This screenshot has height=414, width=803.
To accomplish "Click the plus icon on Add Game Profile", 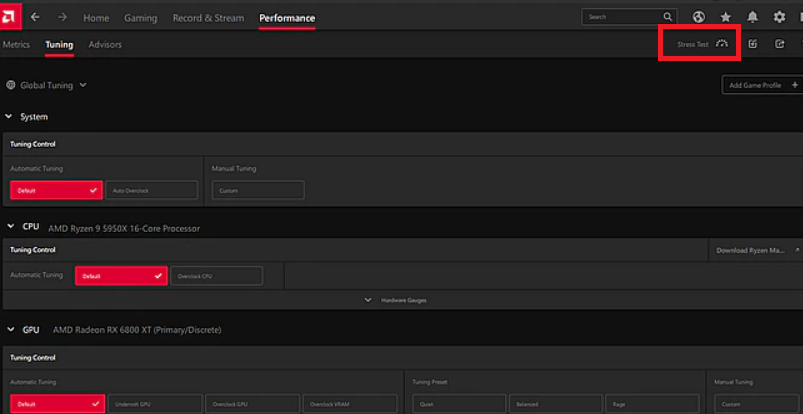I will [x=795, y=85].
